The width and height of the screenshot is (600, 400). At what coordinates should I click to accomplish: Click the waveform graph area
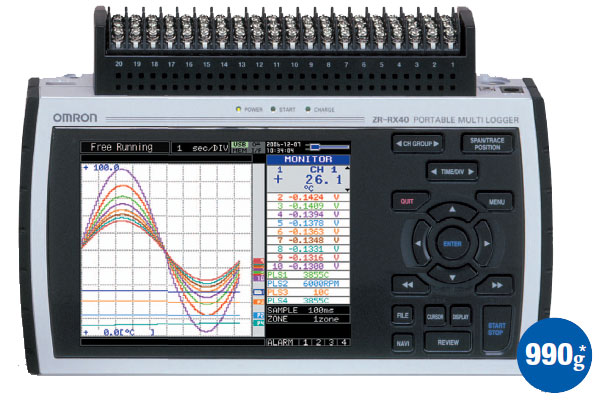(166, 250)
